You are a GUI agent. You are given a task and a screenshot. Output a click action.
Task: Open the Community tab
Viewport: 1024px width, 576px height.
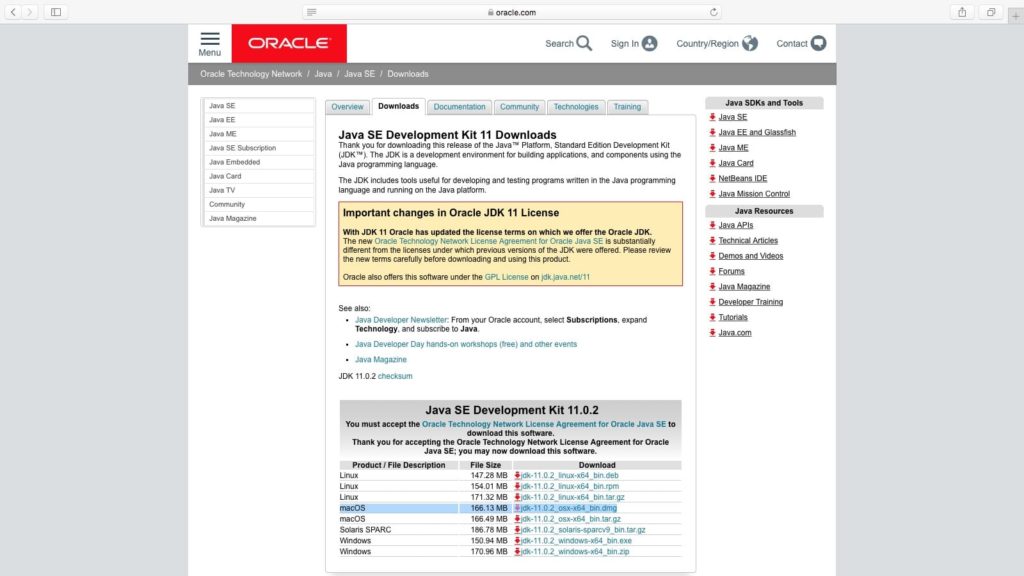click(x=519, y=106)
